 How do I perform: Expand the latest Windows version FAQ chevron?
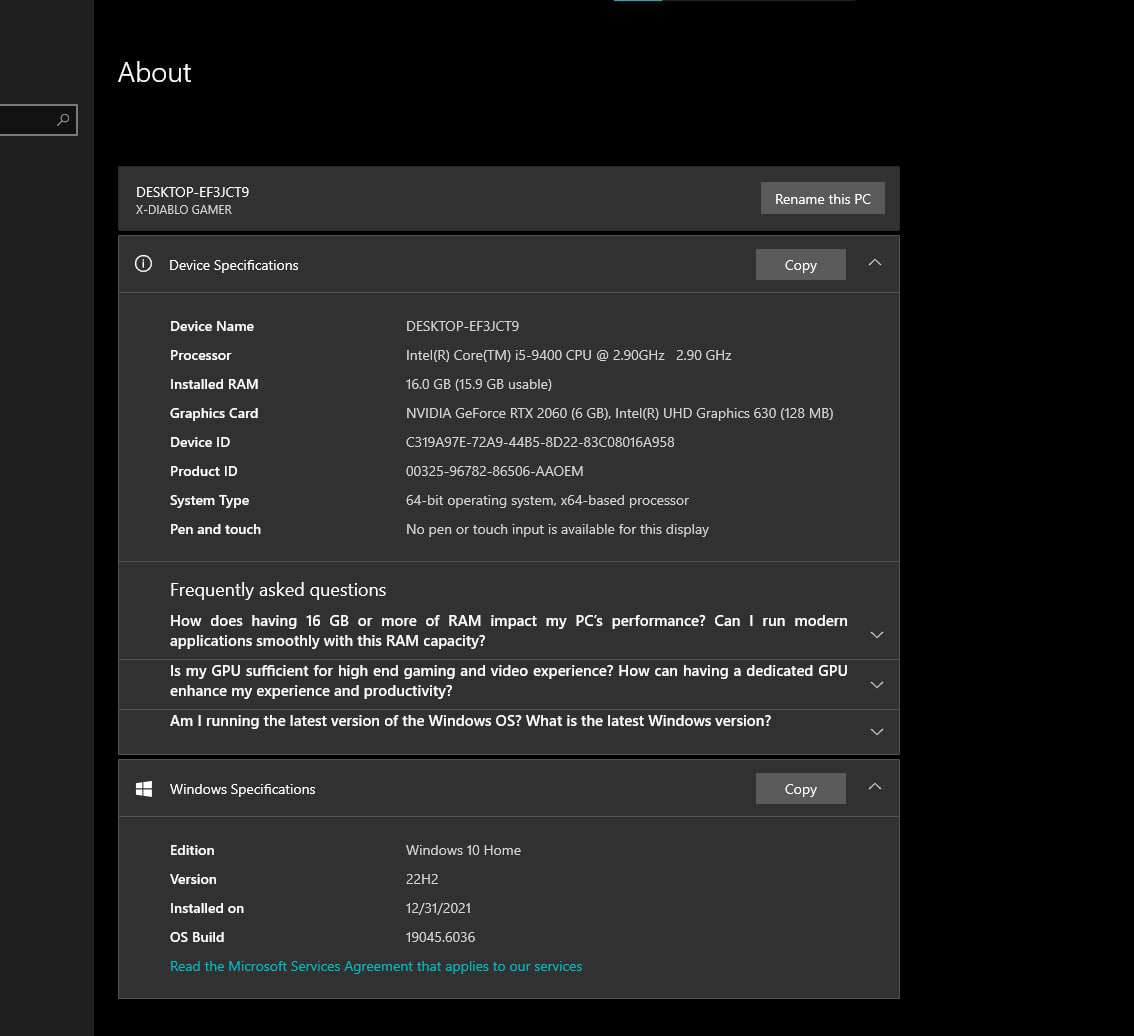click(x=877, y=732)
